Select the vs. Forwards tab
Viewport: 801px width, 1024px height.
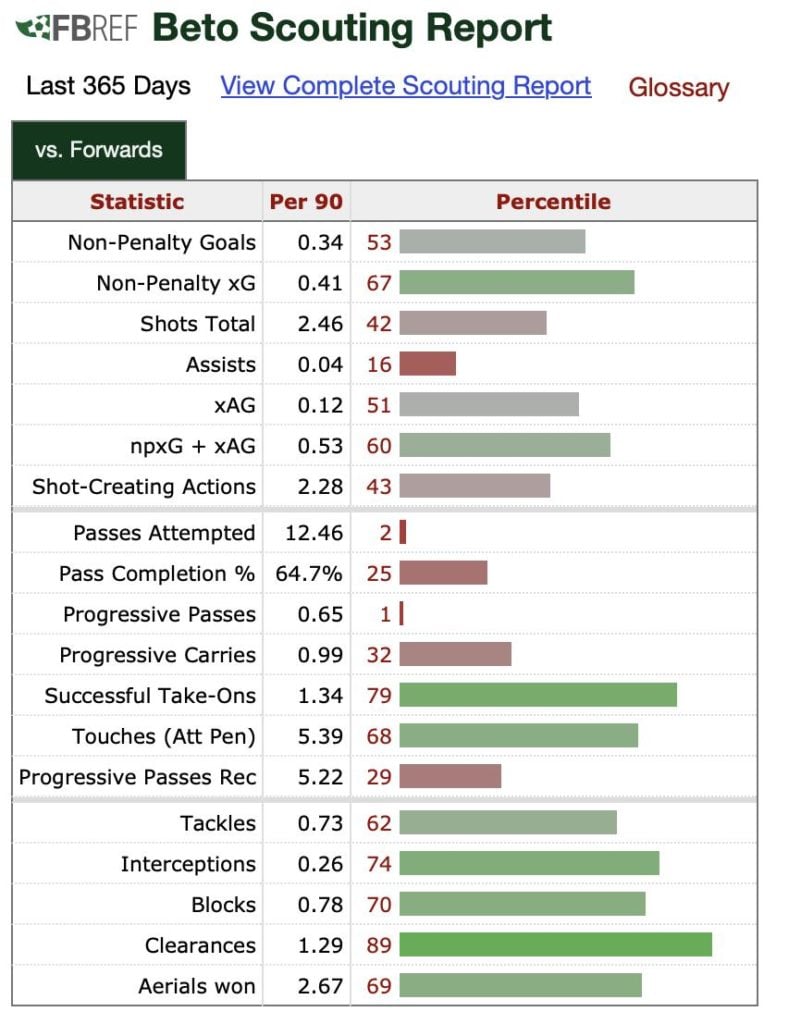coord(98,151)
